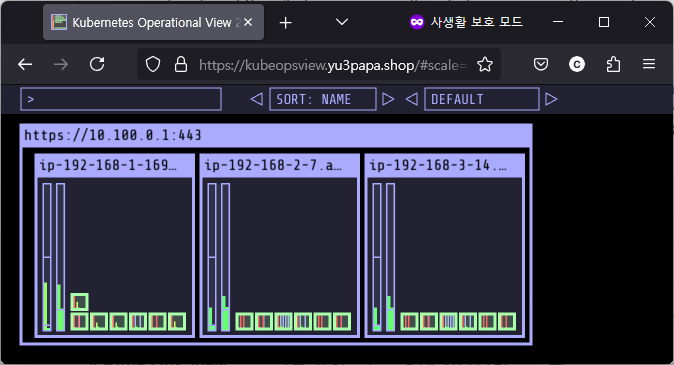
Task: Inspect memory bar of ip-192-168-1-169 node
Action: [x=61, y=257]
